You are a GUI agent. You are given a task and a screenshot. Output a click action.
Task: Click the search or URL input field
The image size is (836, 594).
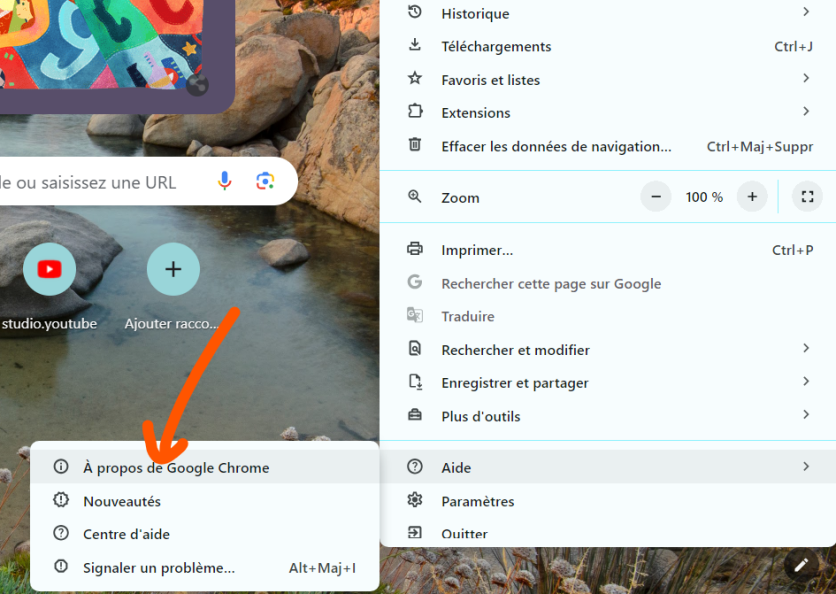coord(147,181)
